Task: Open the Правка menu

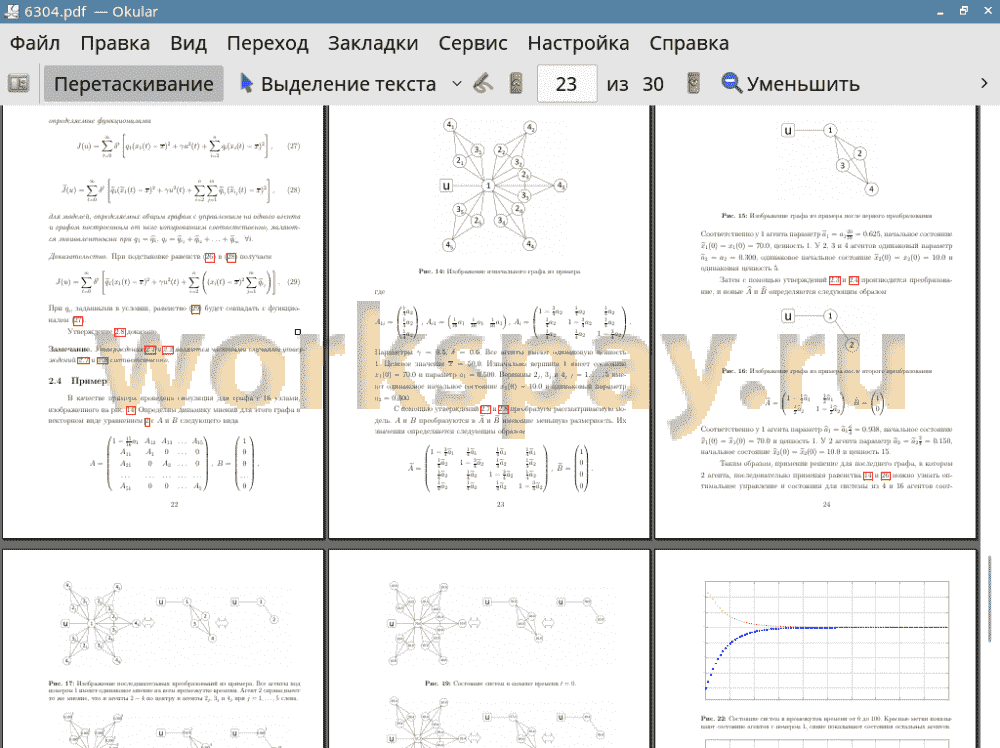Action: coord(115,43)
